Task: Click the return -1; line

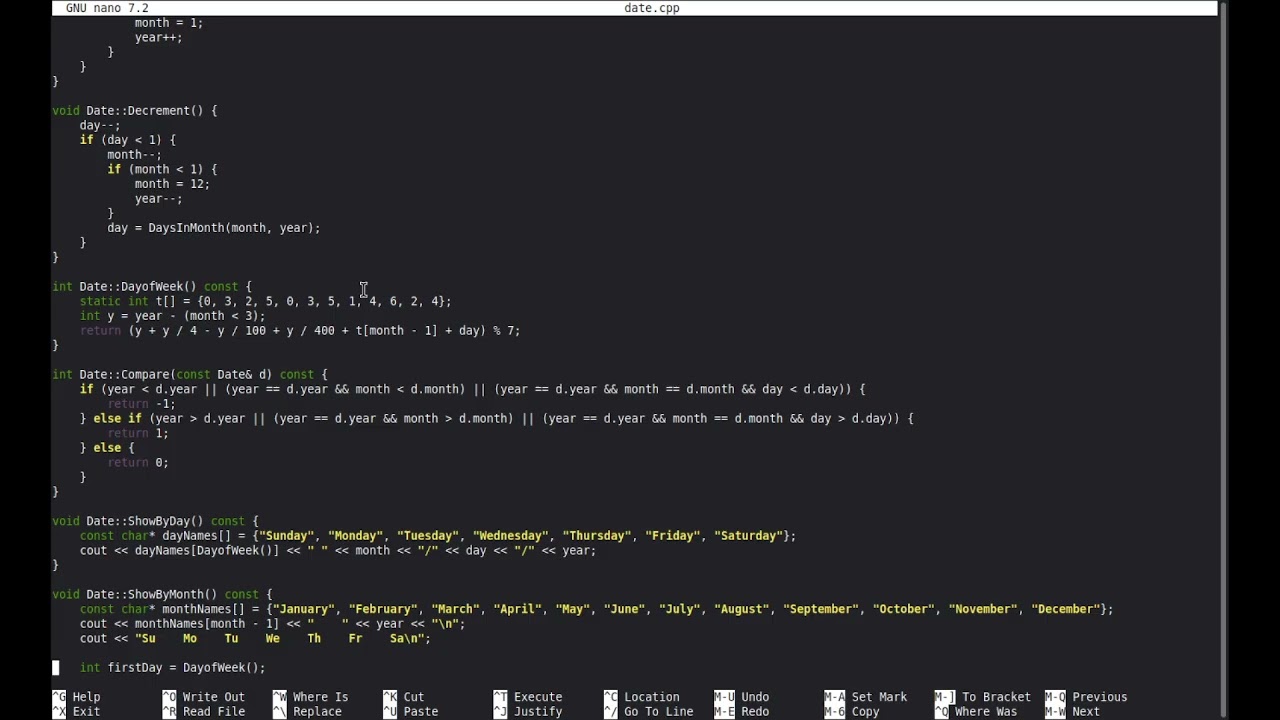Action: pyautogui.click(x=141, y=404)
